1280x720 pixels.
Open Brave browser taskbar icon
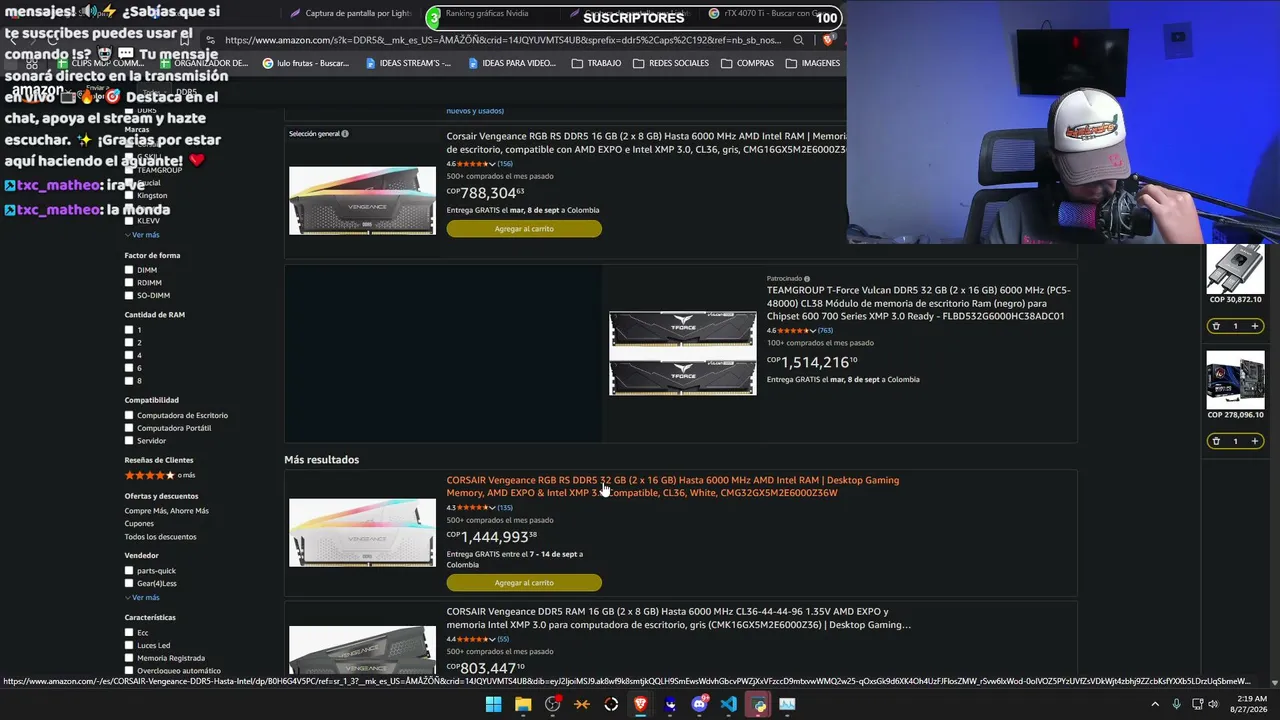pyautogui.click(x=641, y=704)
